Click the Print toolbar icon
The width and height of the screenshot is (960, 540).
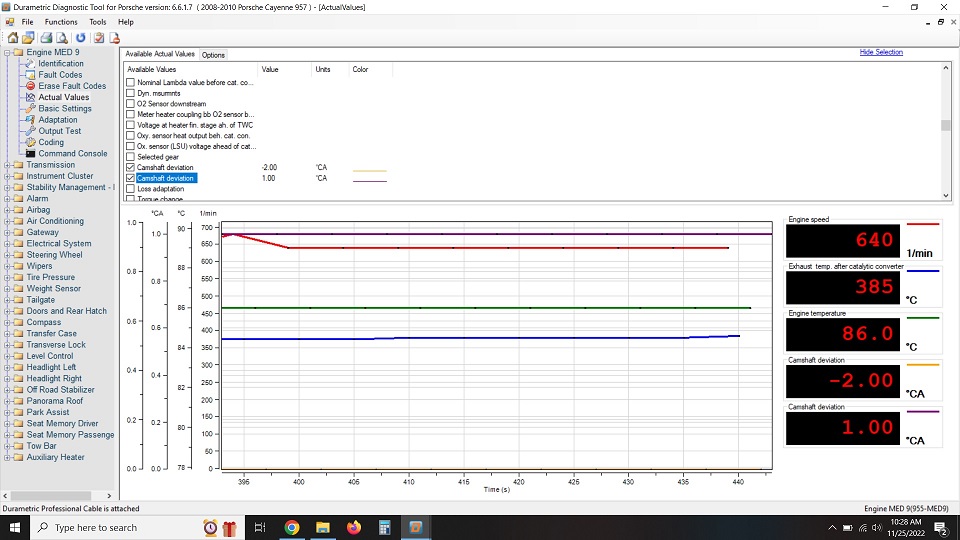pyautogui.click(x=46, y=38)
